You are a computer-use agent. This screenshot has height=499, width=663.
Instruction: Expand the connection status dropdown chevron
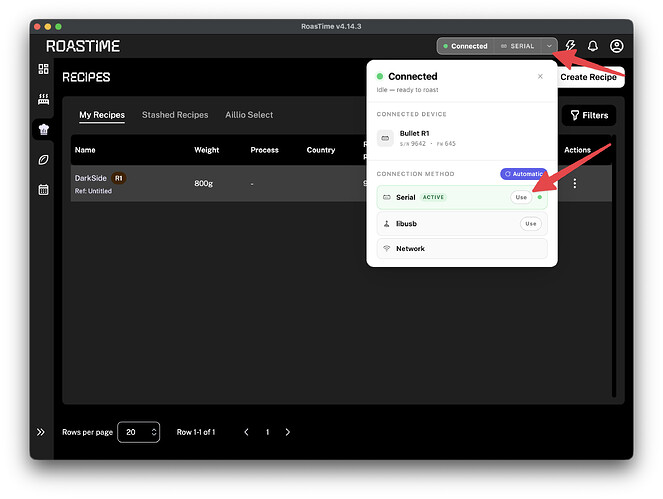[x=549, y=46]
